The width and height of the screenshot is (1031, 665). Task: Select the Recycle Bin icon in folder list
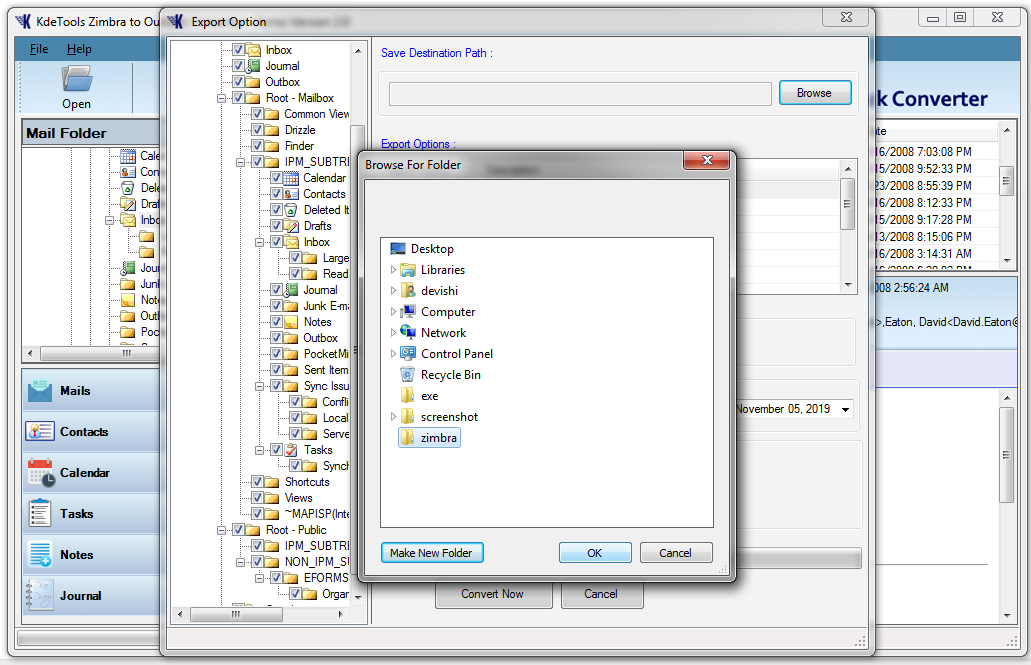(x=408, y=375)
